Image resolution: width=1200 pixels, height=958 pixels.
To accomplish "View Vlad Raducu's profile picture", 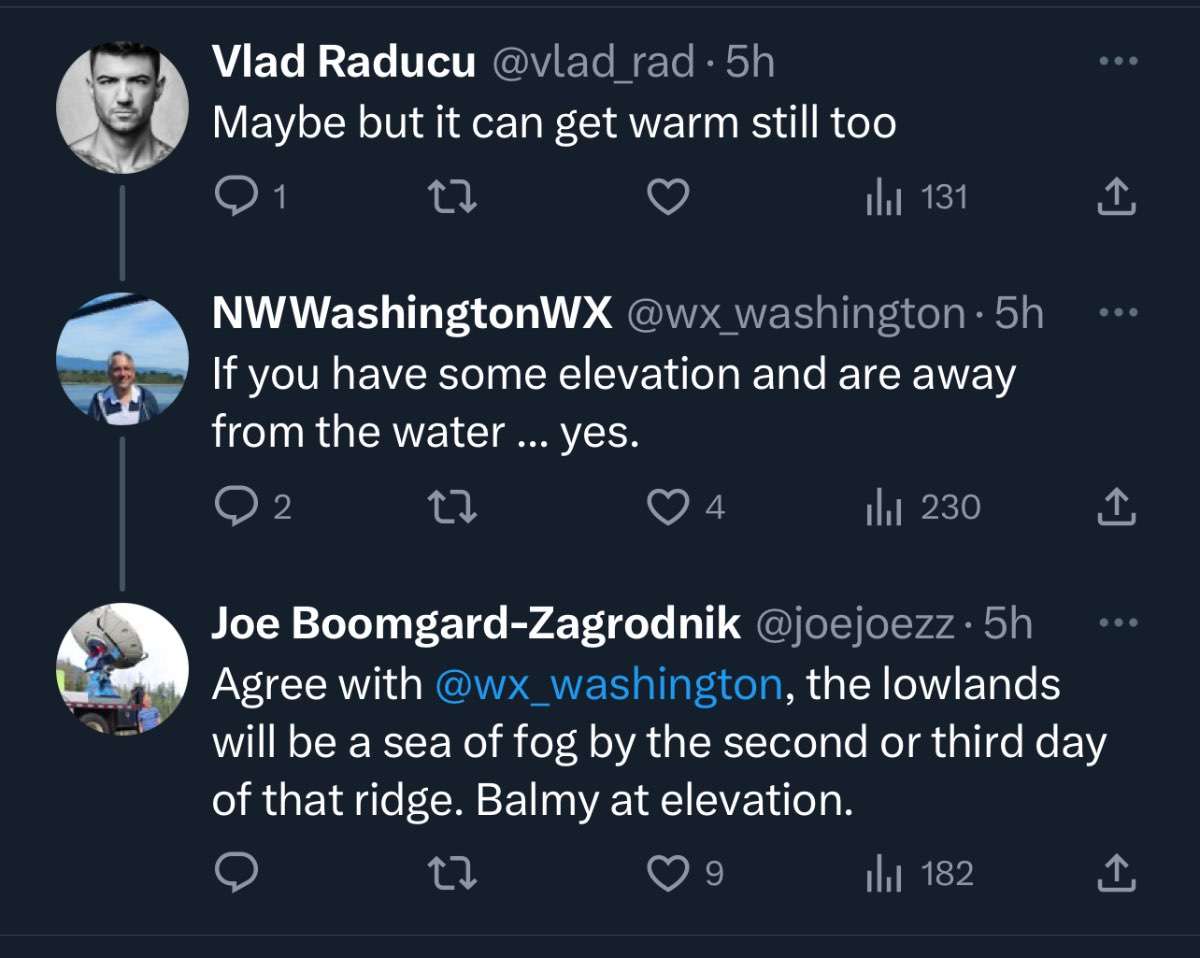I will 122,107.
